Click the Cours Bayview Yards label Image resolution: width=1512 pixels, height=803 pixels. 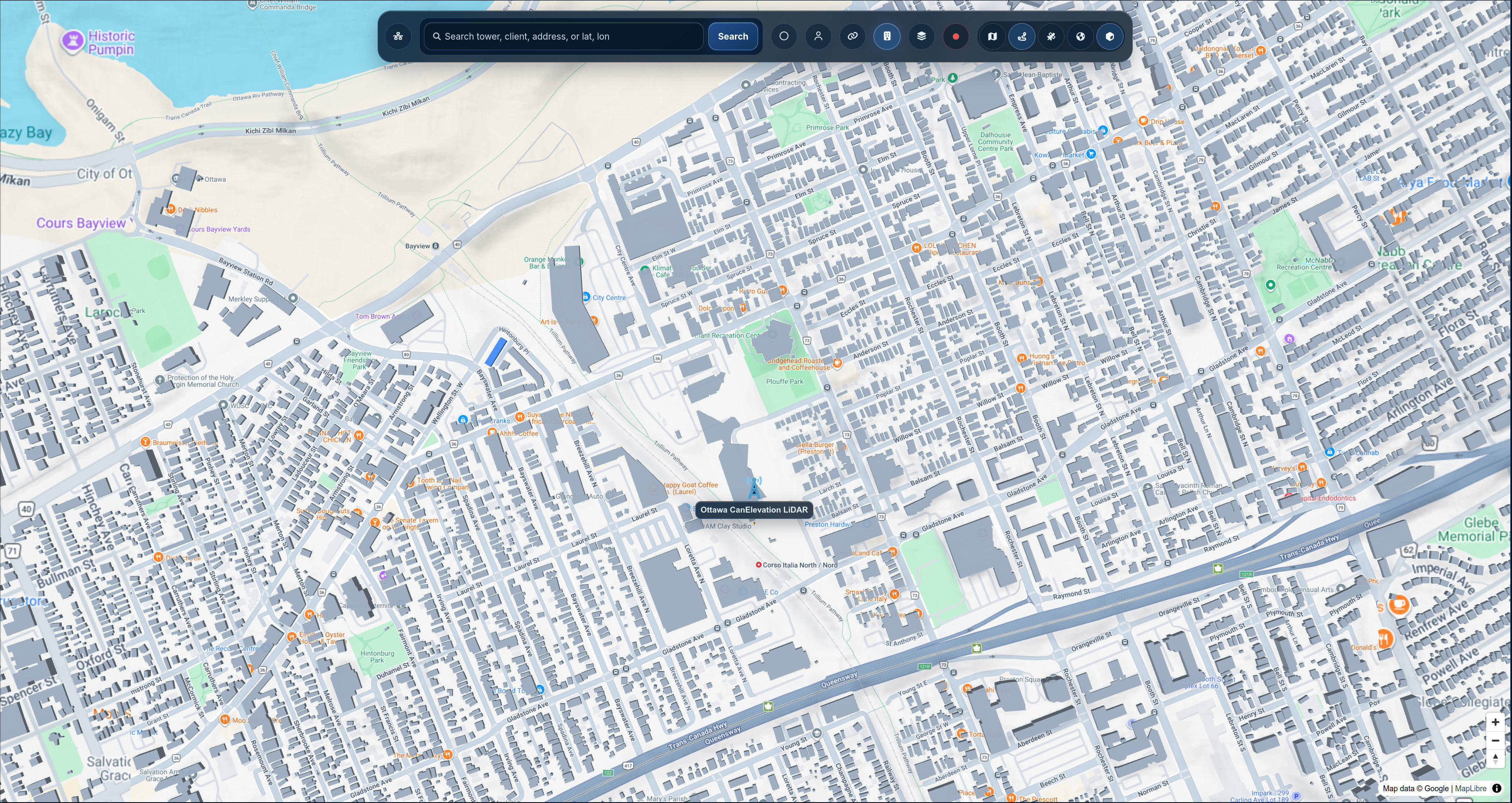tap(219, 229)
